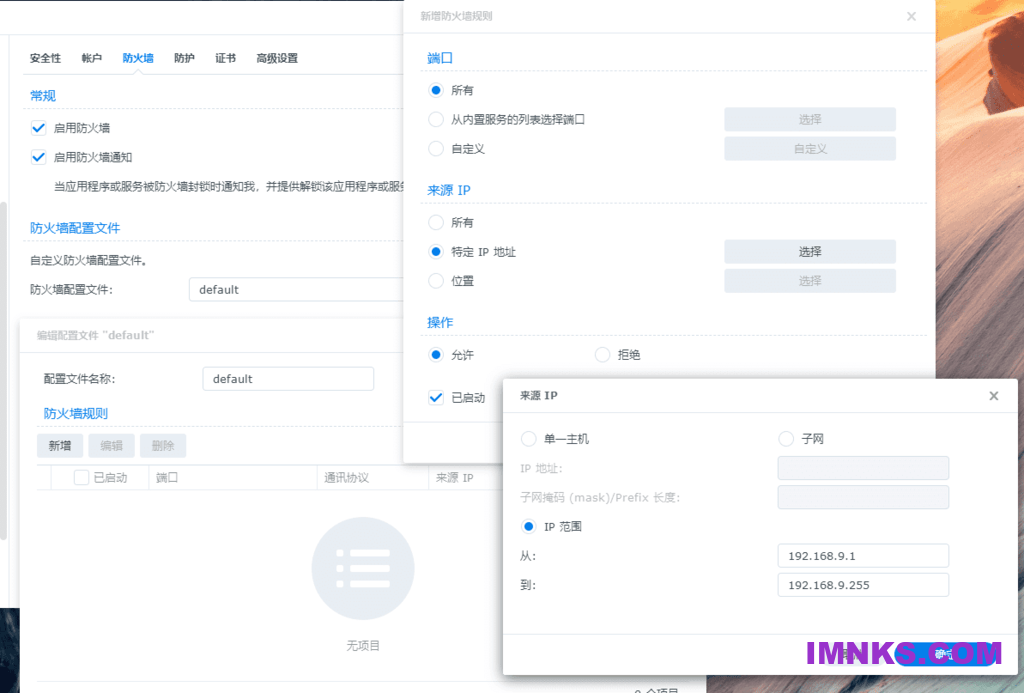Image resolution: width=1024 pixels, height=693 pixels.
Task: Click the 新增 rule button
Action: [59, 445]
